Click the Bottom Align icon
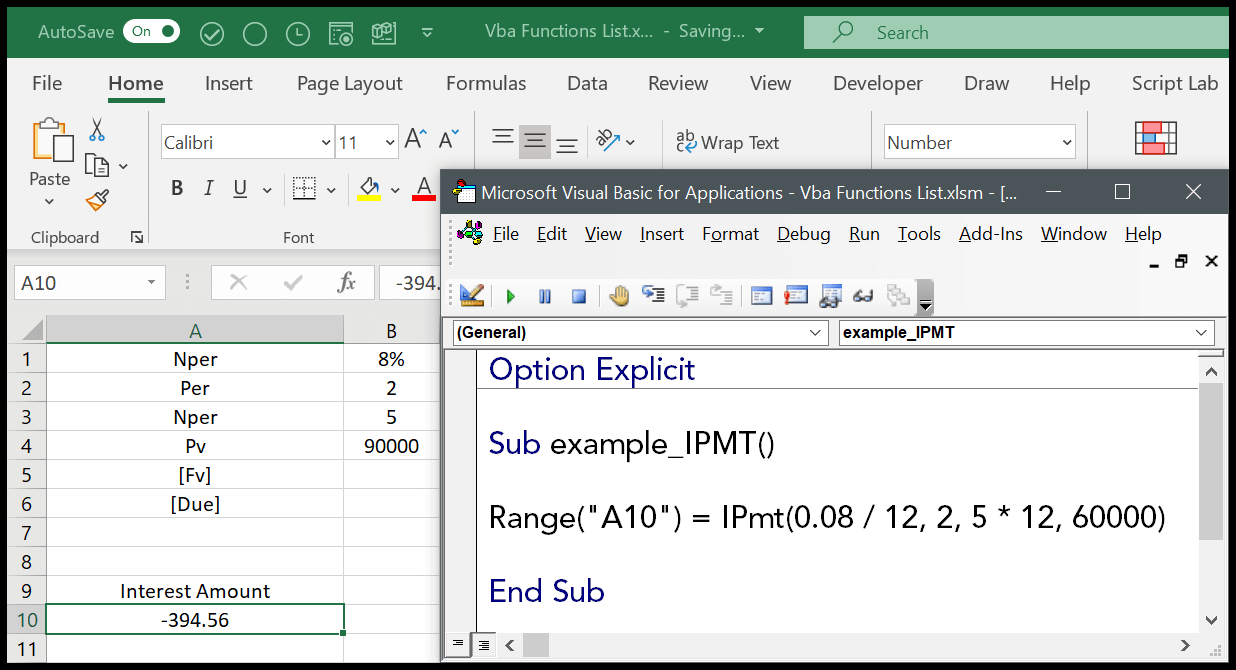 tap(567, 145)
